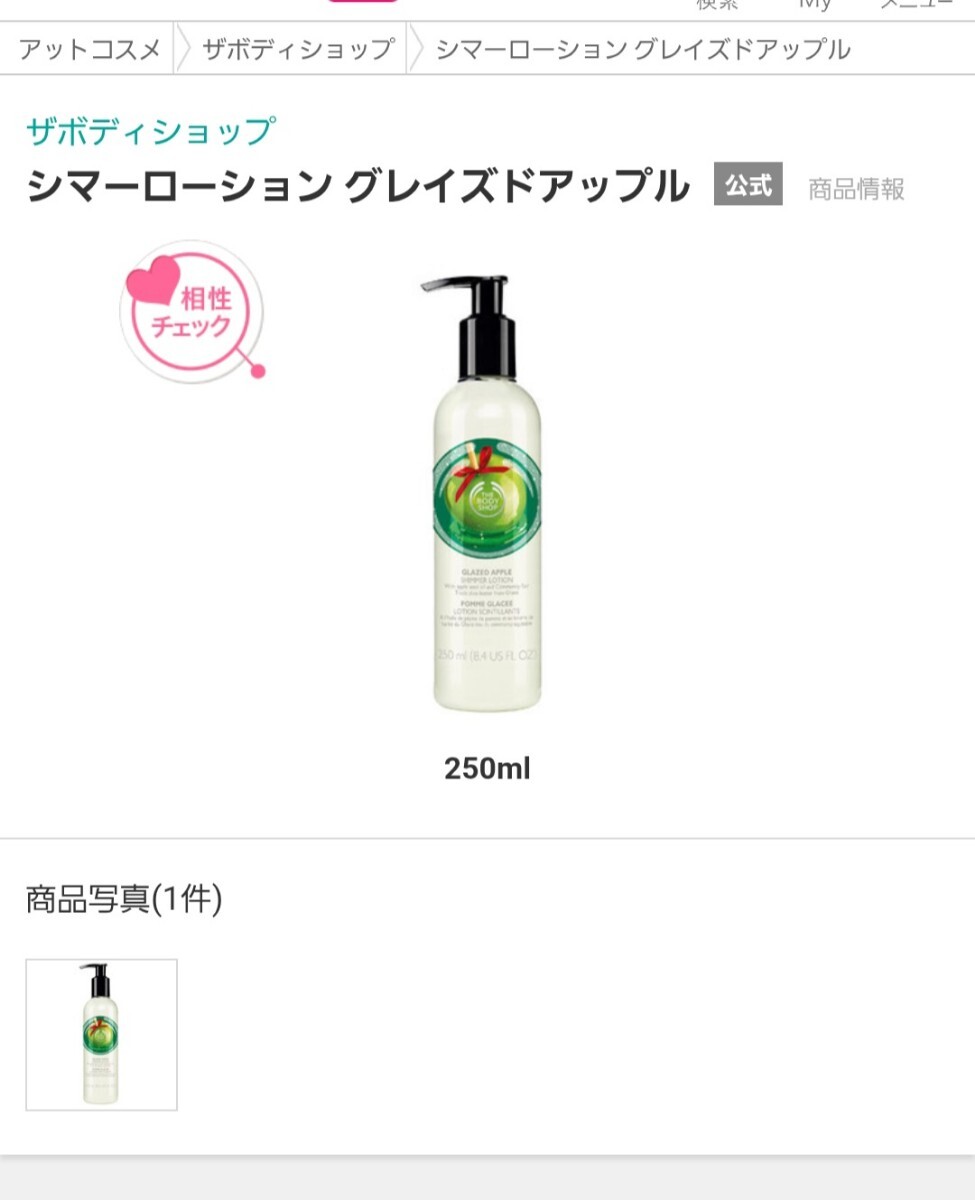The height and width of the screenshot is (1200, 975).
Task: Open ザボディショップ in the breadcrumb trail
Action: point(298,49)
